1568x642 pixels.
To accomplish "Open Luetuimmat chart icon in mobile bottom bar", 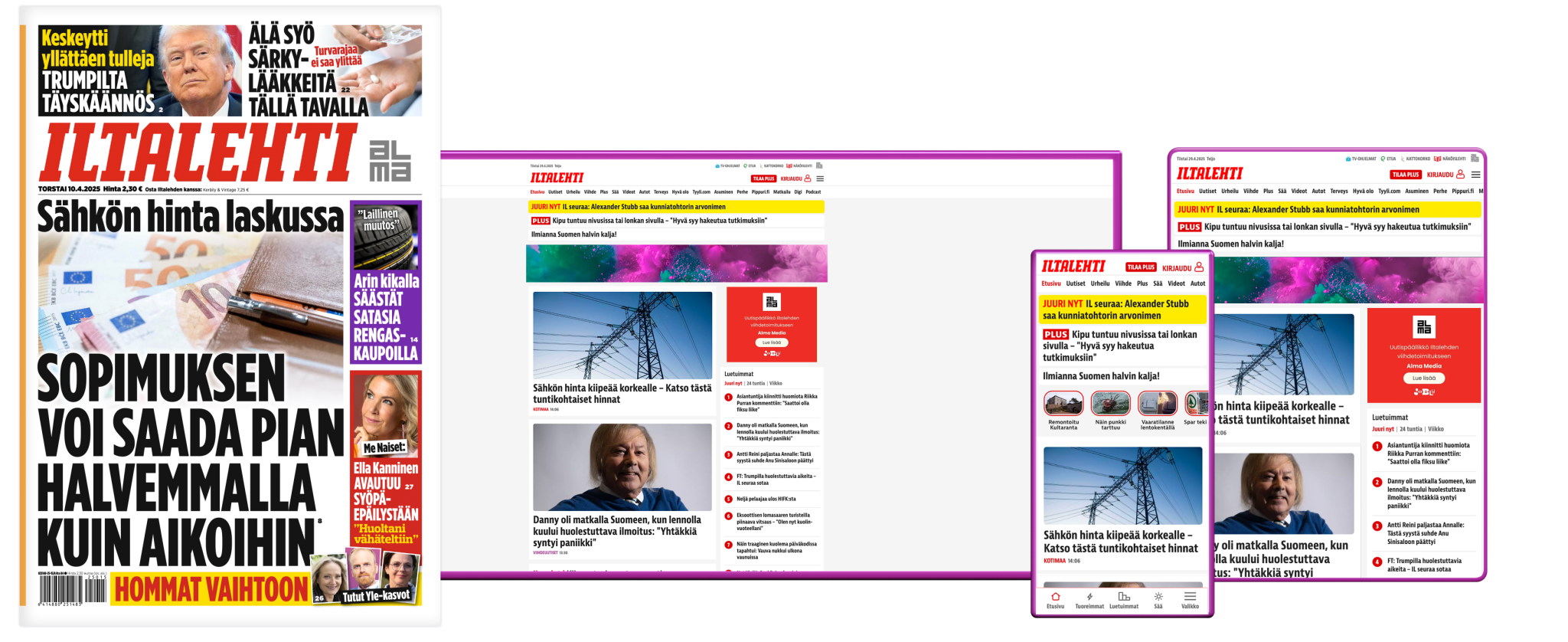I will click(x=1124, y=598).
